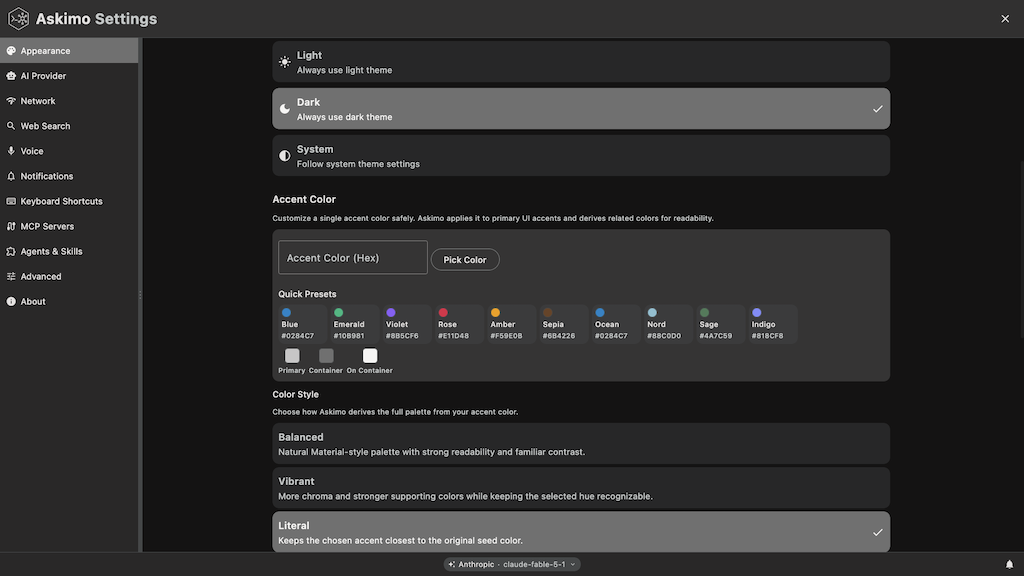The image size is (1024, 576).
Task: Choose the Vibrant color style
Action: 581,488
